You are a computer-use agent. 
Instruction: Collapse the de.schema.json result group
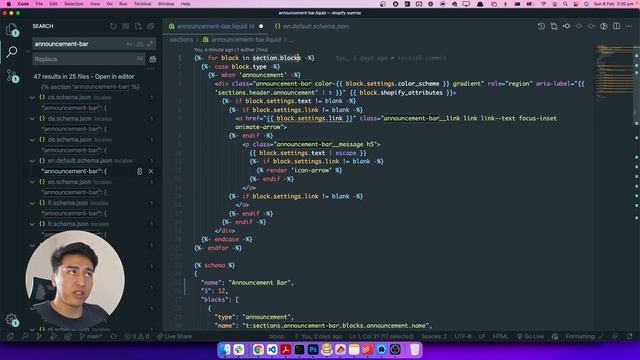click(32, 140)
